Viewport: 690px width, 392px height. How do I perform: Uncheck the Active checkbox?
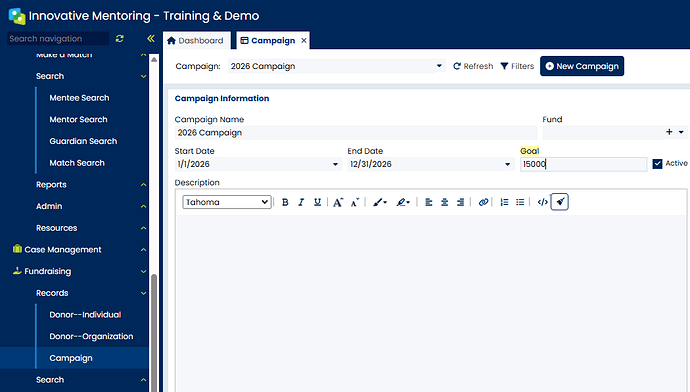click(657, 164)
